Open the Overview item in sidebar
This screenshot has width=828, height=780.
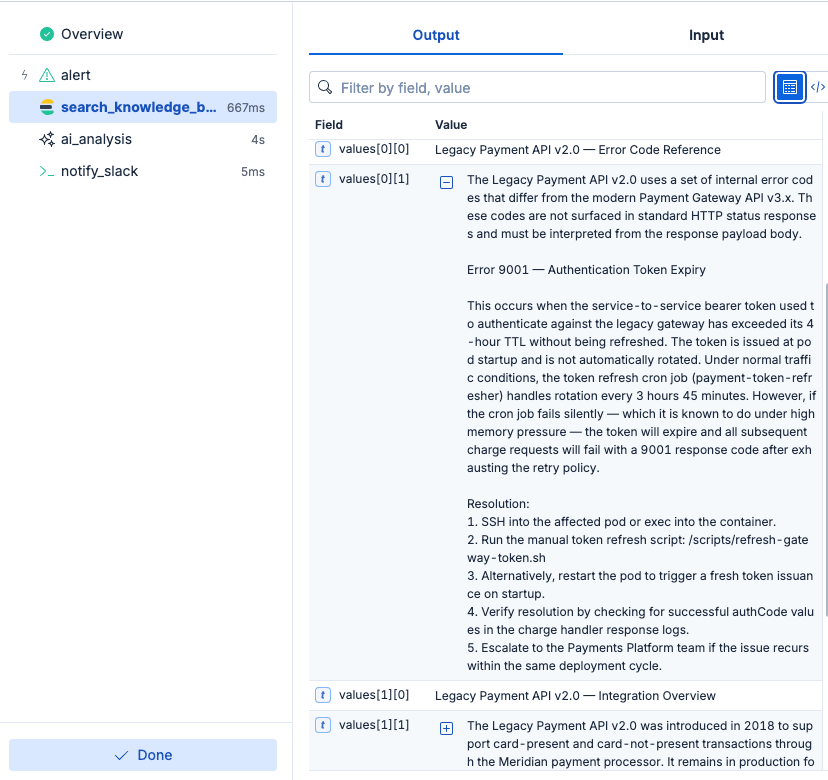coord(92,34)
